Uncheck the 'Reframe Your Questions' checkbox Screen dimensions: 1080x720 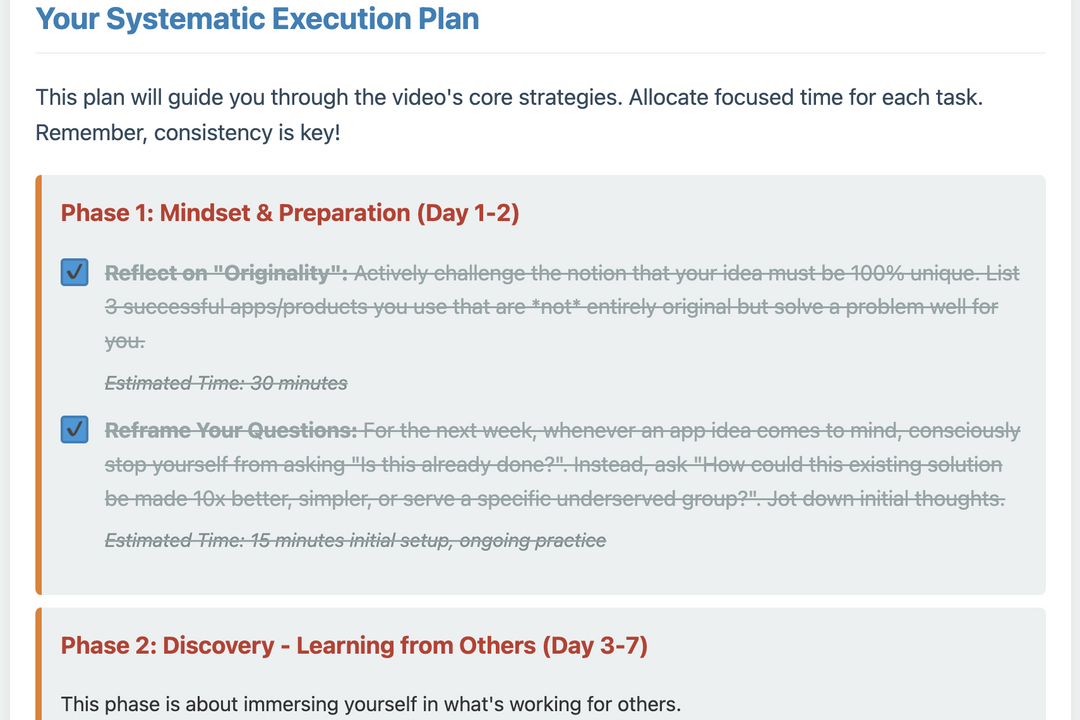pos(75,430)
